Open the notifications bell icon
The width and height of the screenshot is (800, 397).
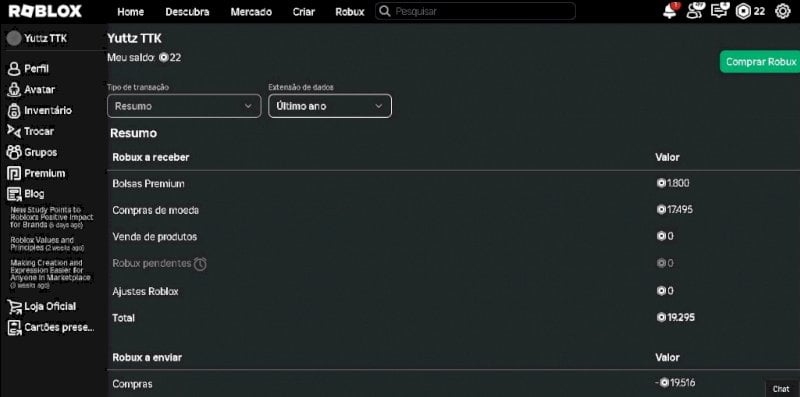(x=670, y=11)
